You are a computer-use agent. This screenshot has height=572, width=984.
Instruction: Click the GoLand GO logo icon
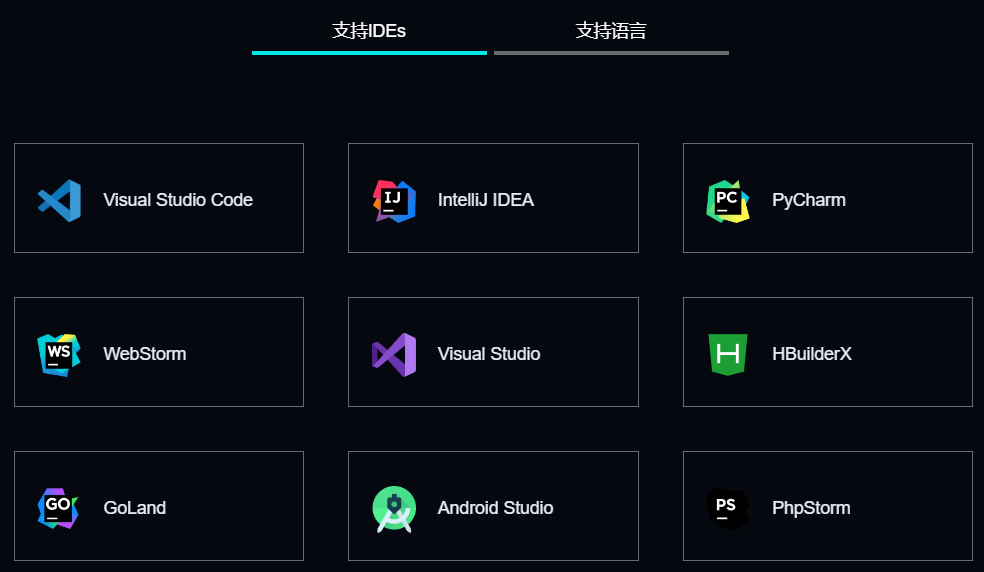58,508
